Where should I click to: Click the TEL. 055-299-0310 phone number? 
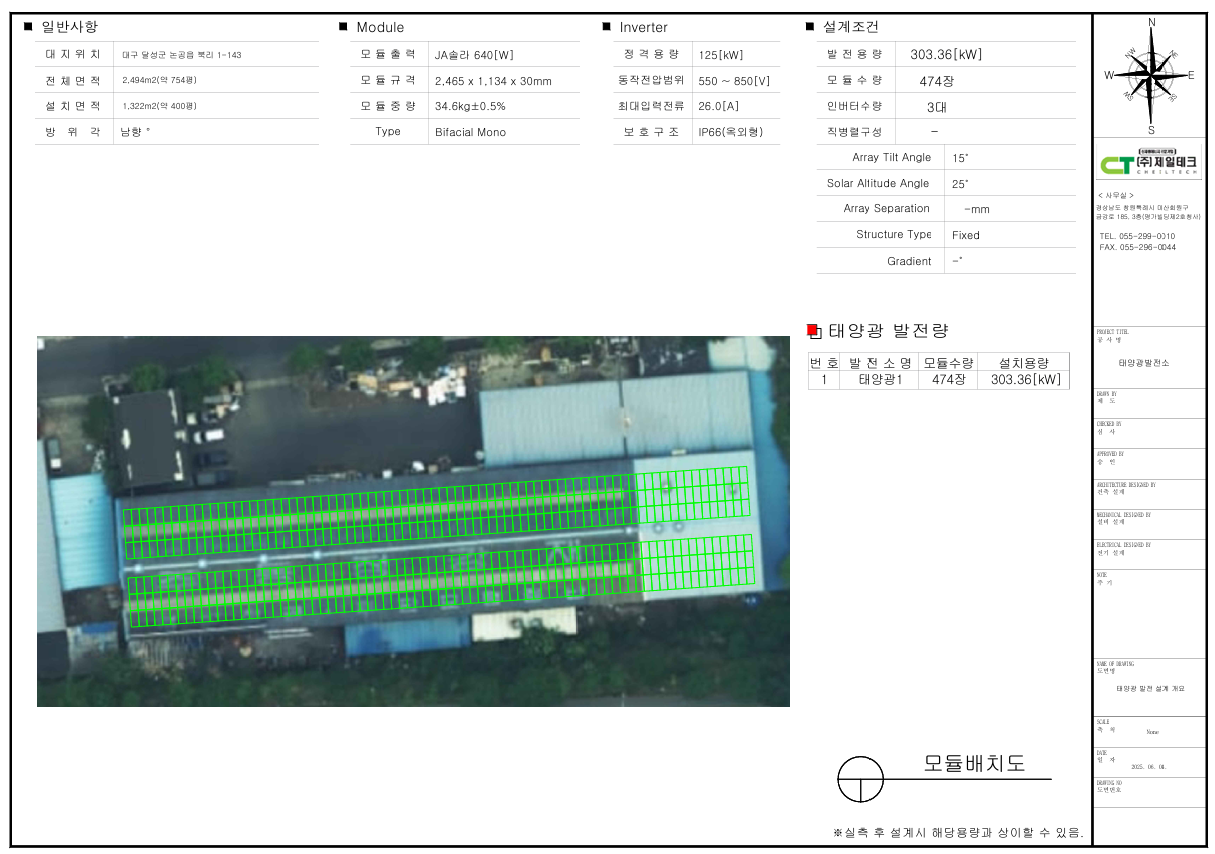coord(1137,236)
